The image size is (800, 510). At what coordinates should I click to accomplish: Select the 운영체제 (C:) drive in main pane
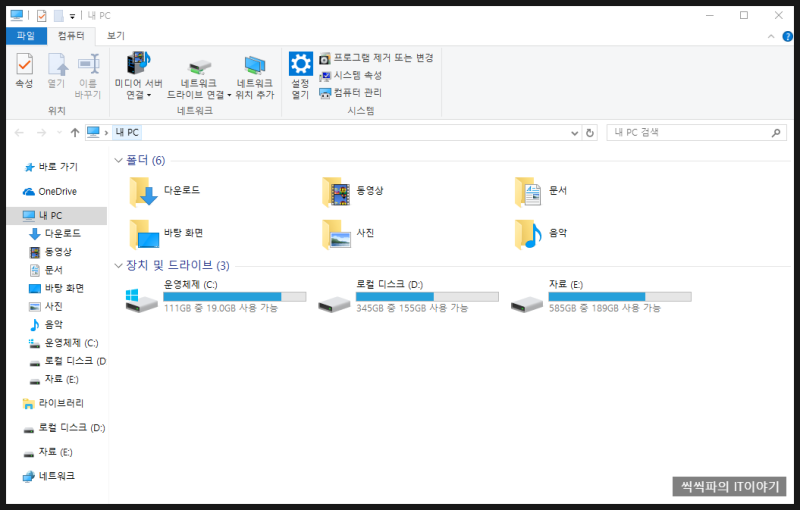pos(215,296)
